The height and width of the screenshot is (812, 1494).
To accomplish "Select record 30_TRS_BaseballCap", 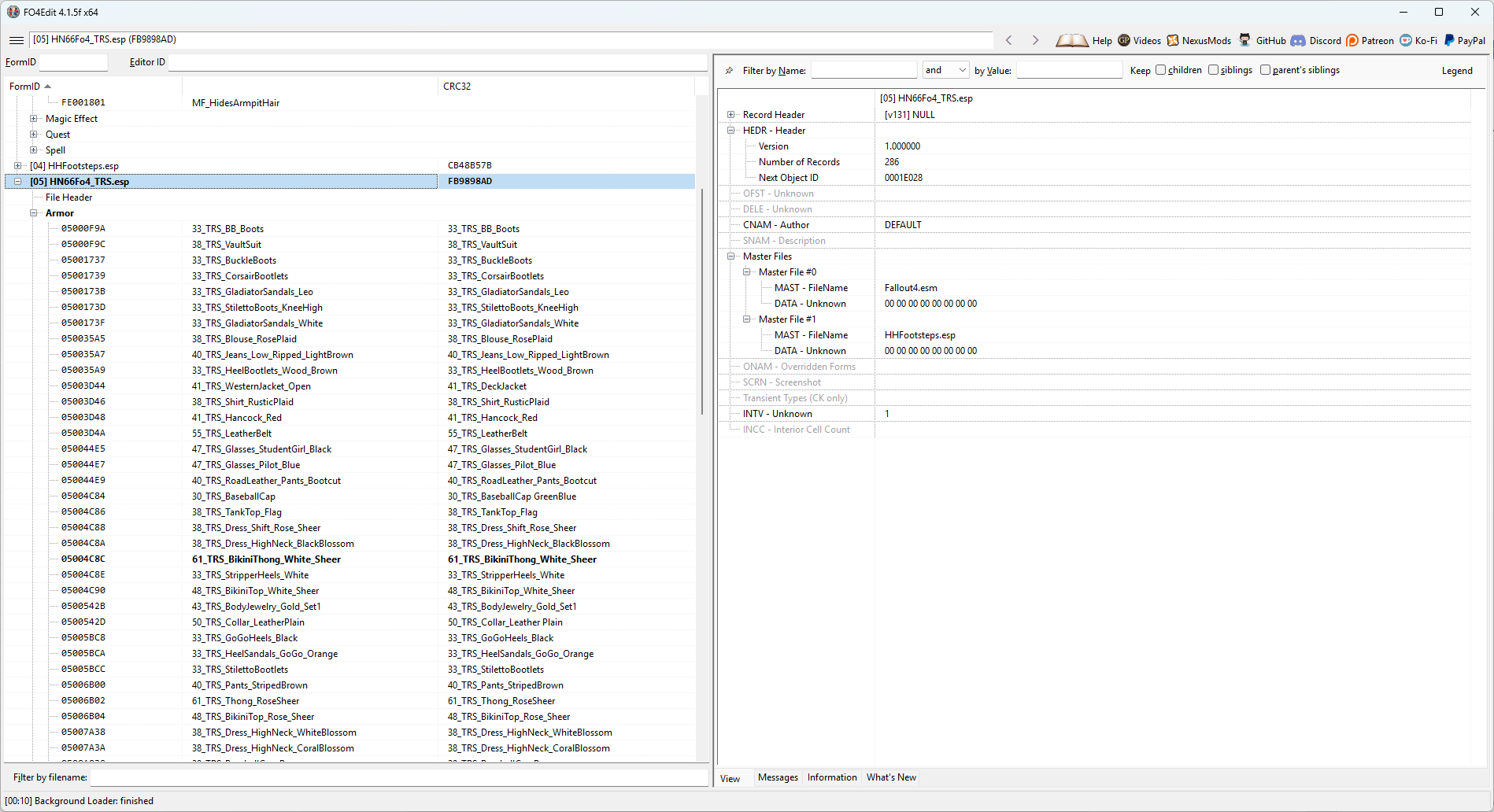I will click(234, 496).
